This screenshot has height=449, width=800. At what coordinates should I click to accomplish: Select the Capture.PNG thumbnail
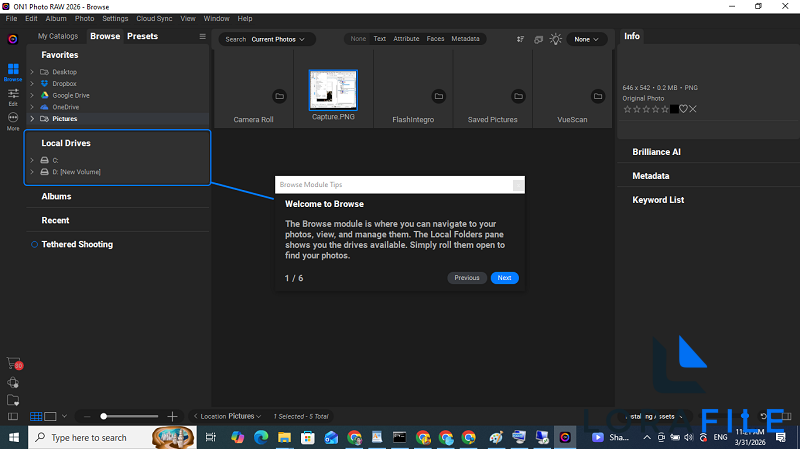pos(333,90)
